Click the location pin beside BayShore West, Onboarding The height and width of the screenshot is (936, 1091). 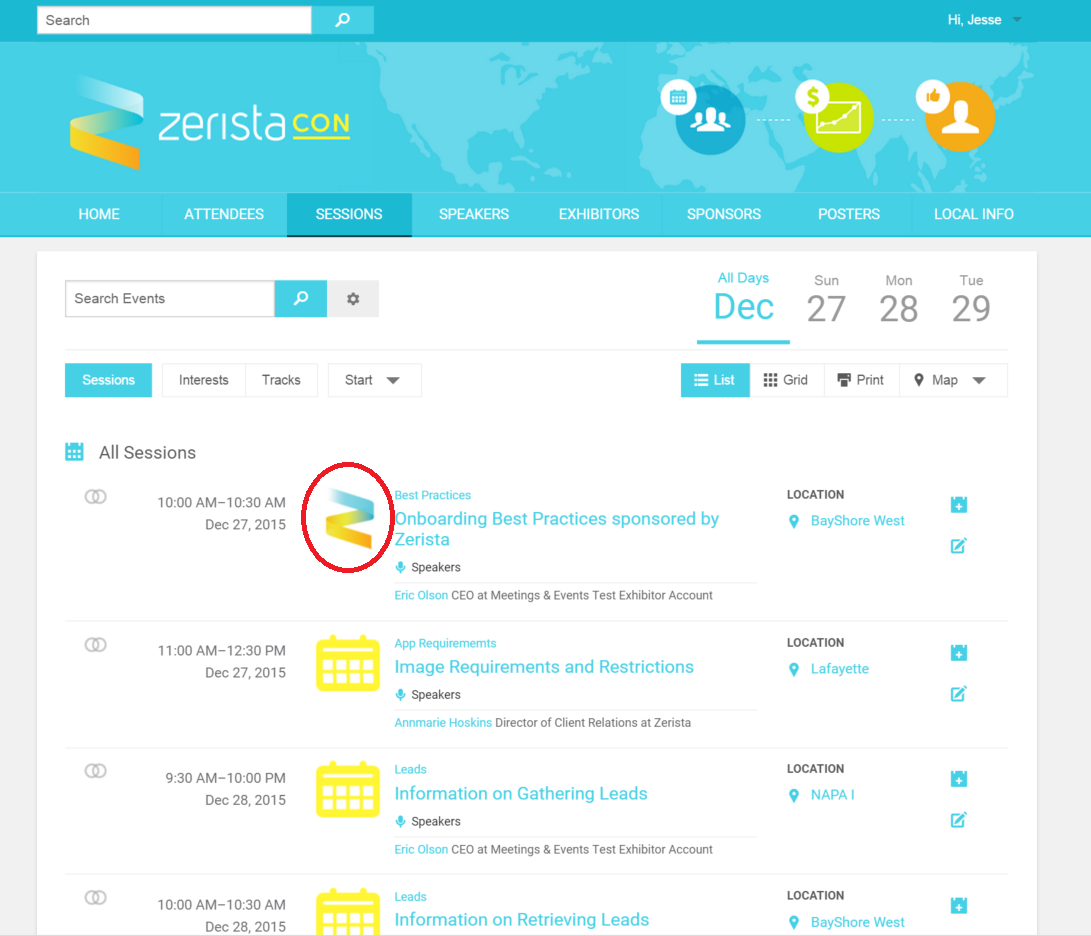[x=794, y=521]
